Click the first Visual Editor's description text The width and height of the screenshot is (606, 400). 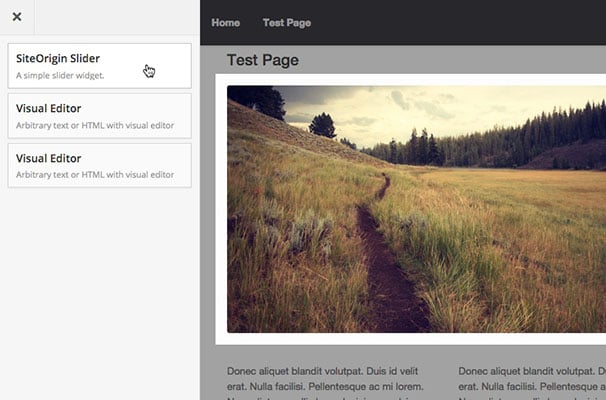[x=95, y=125]
